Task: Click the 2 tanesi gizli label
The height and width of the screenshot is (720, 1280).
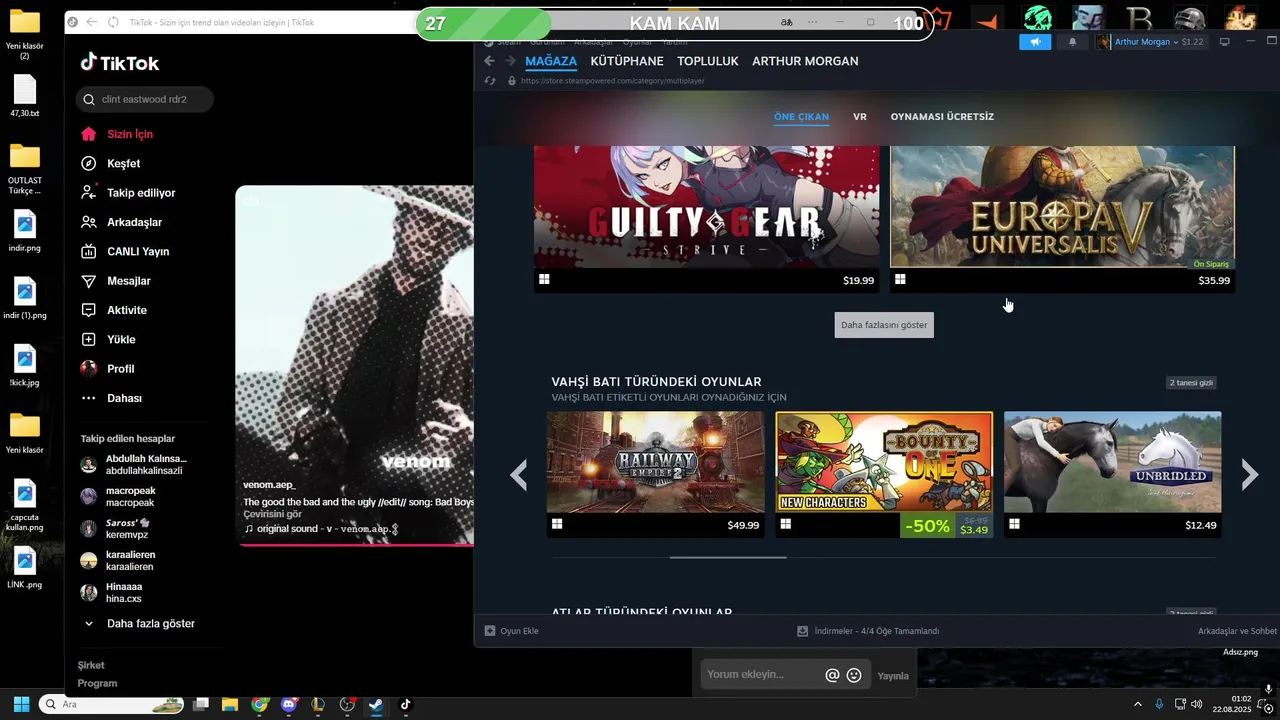Action: pyautogui.click(x=1192, y=383)
